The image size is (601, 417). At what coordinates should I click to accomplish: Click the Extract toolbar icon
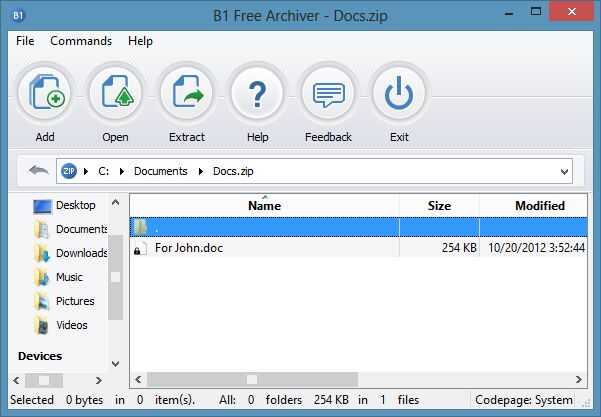coord(187,92)
